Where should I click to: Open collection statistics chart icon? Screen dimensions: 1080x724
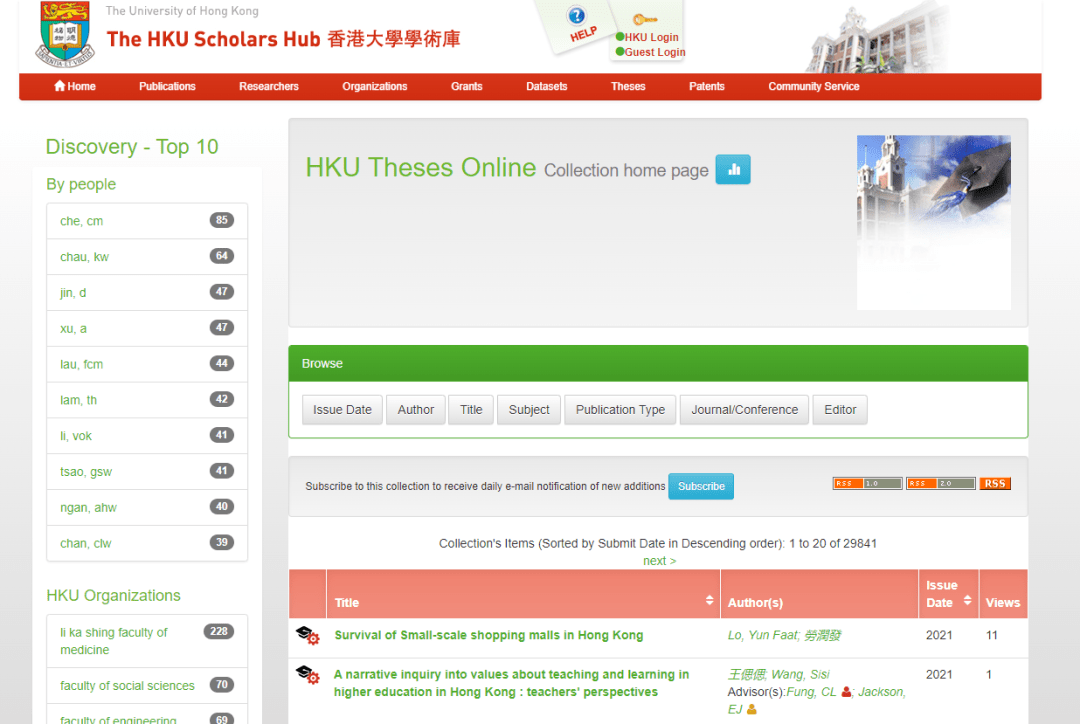pos(733,169)
